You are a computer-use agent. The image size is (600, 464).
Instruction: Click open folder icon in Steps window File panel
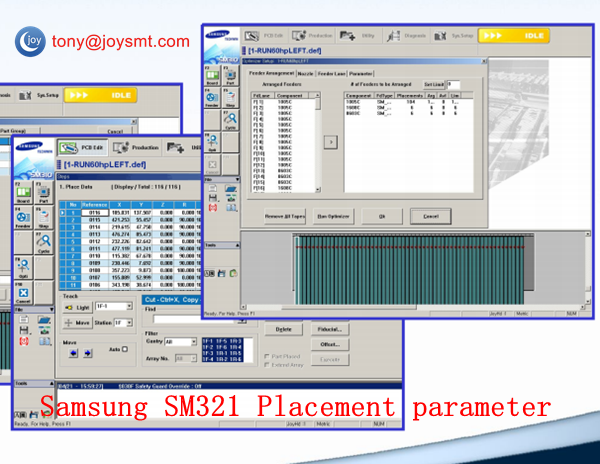click(x=44, y=319)
